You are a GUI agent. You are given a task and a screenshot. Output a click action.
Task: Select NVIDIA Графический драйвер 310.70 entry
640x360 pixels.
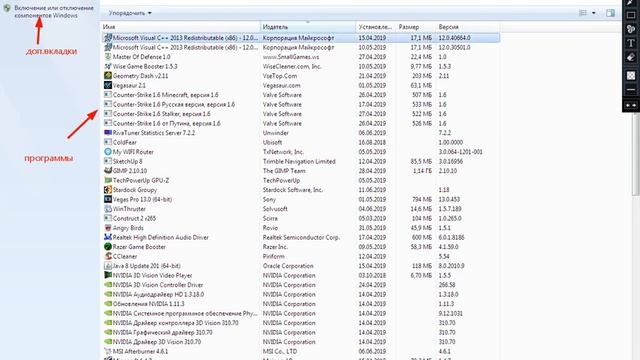(x=300, y=332)
